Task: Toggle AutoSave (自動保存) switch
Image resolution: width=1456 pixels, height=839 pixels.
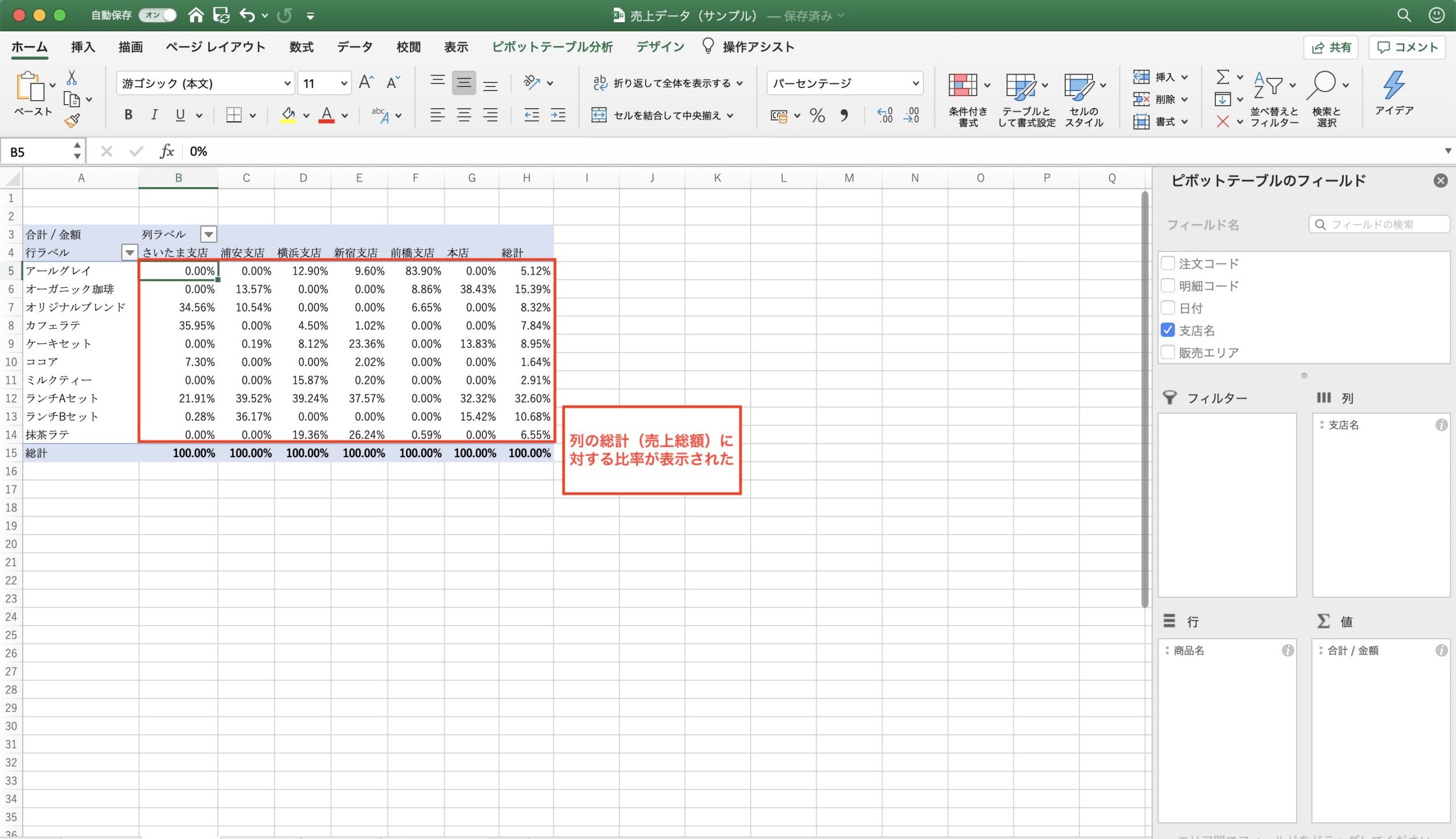Action: pyautogui.click(x=158, y=15)
